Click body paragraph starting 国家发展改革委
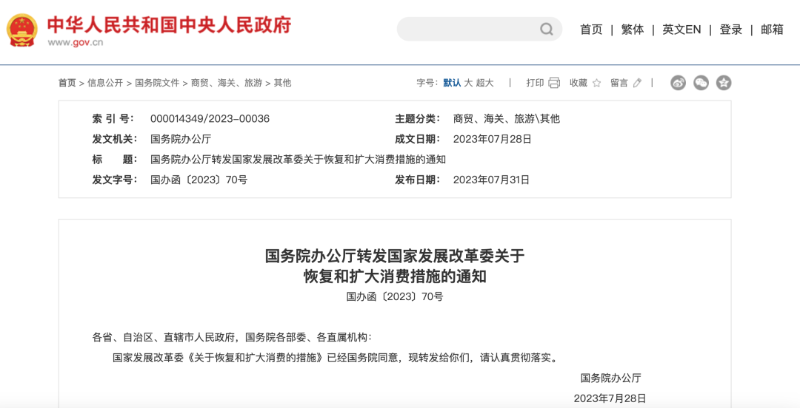Screen dimensions: 800x408 [x=336, y=358]
